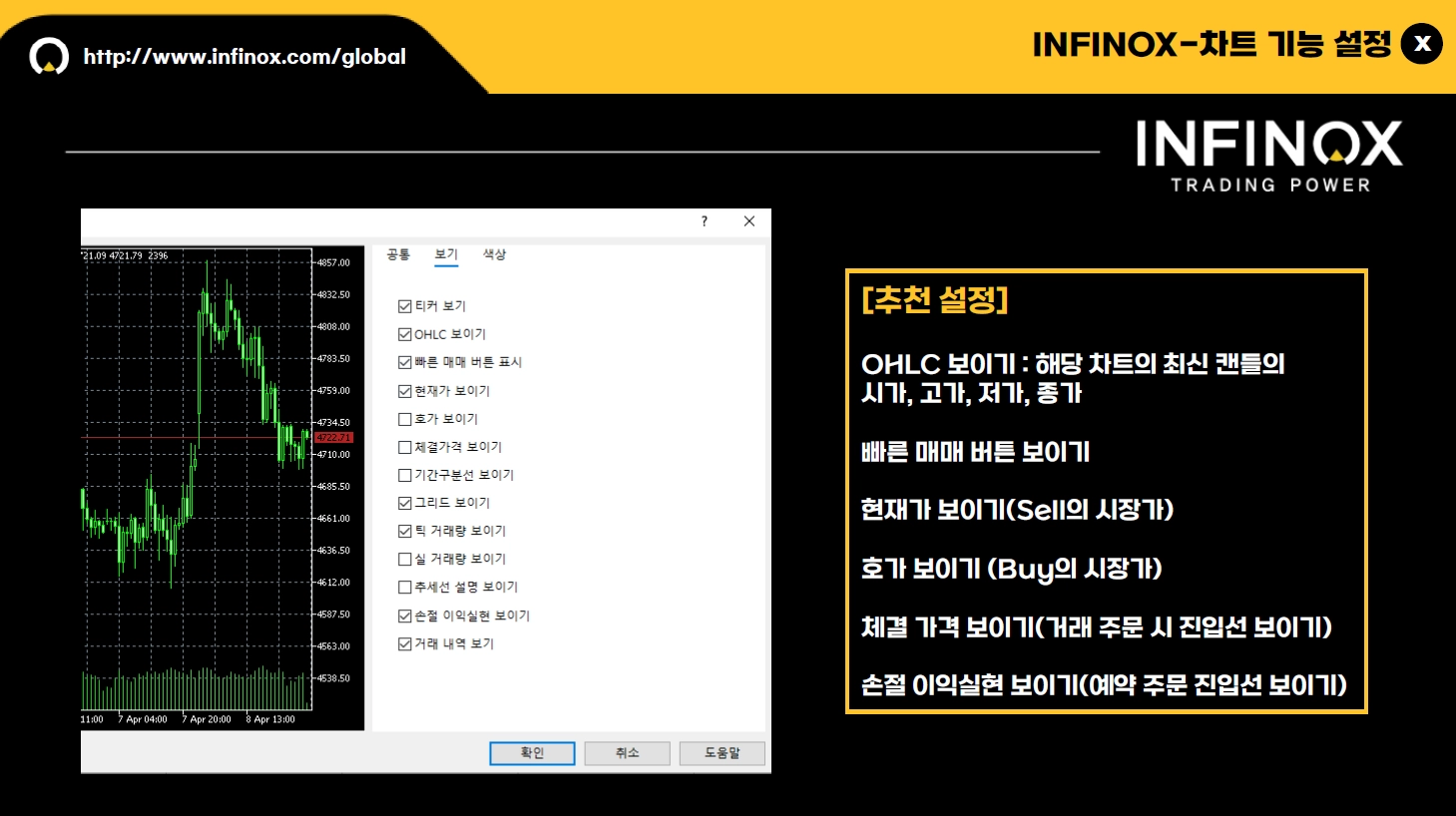Click the 8 Apr 13:00 time label
Image resolution: width=1456 pixels, height=816 pixels.
pos(270,719)
